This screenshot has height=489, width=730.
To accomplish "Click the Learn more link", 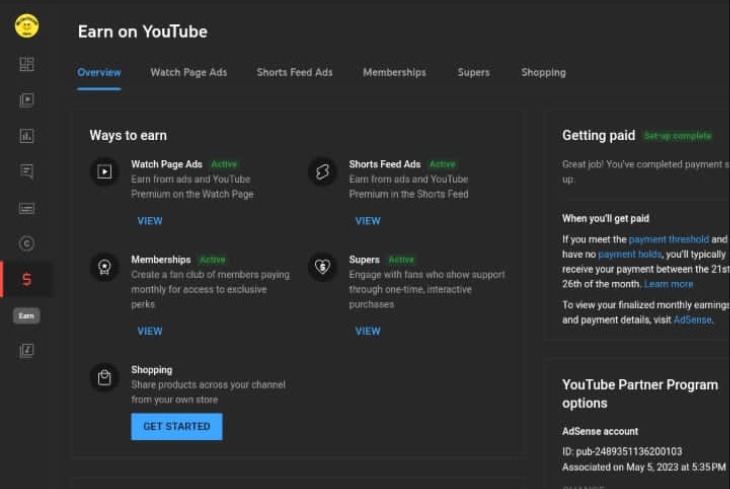I will [669, 284].
